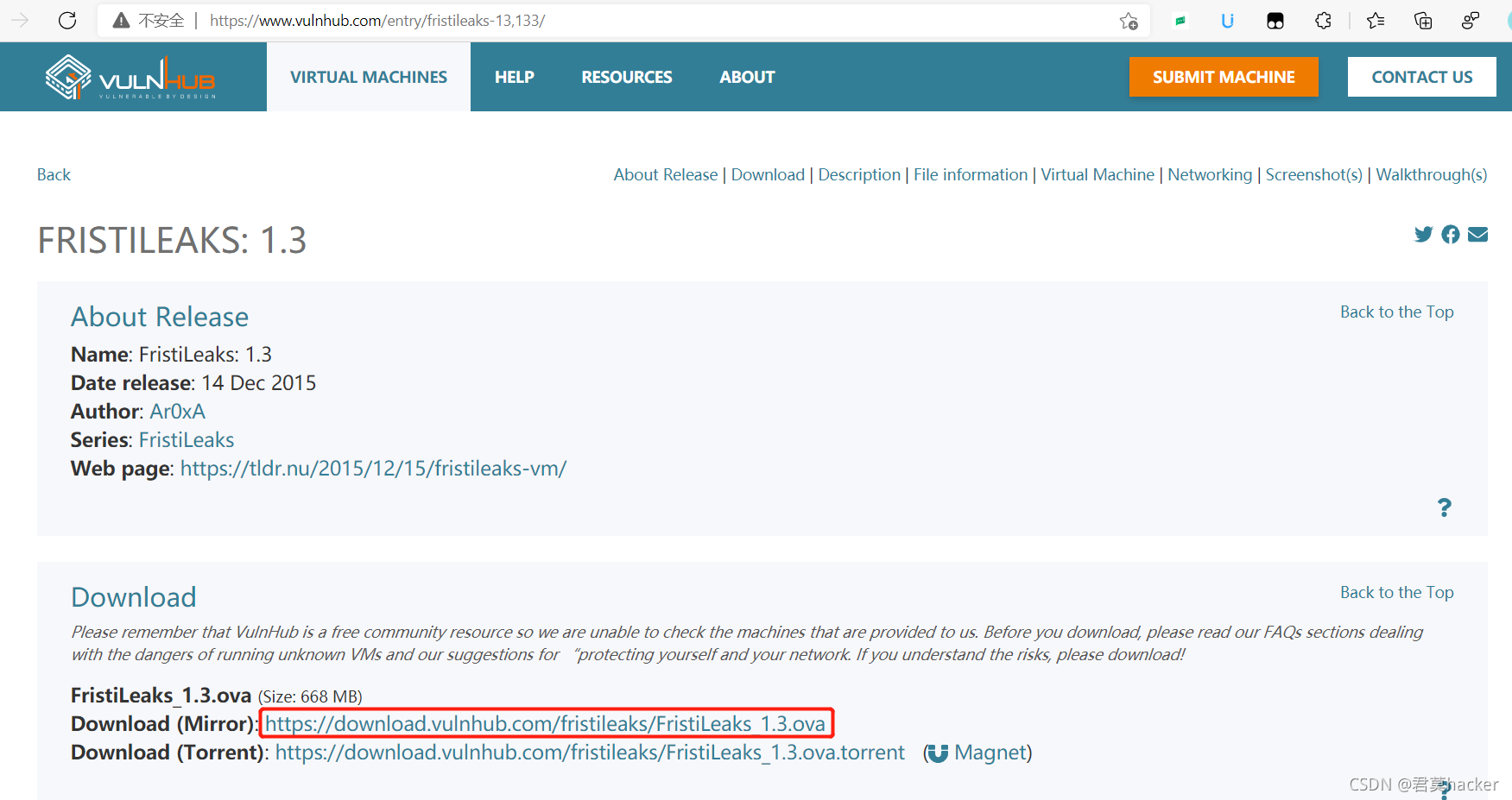Add this page to favorites star icon
The image size is (1512, 800).
tap(1129, 21)
